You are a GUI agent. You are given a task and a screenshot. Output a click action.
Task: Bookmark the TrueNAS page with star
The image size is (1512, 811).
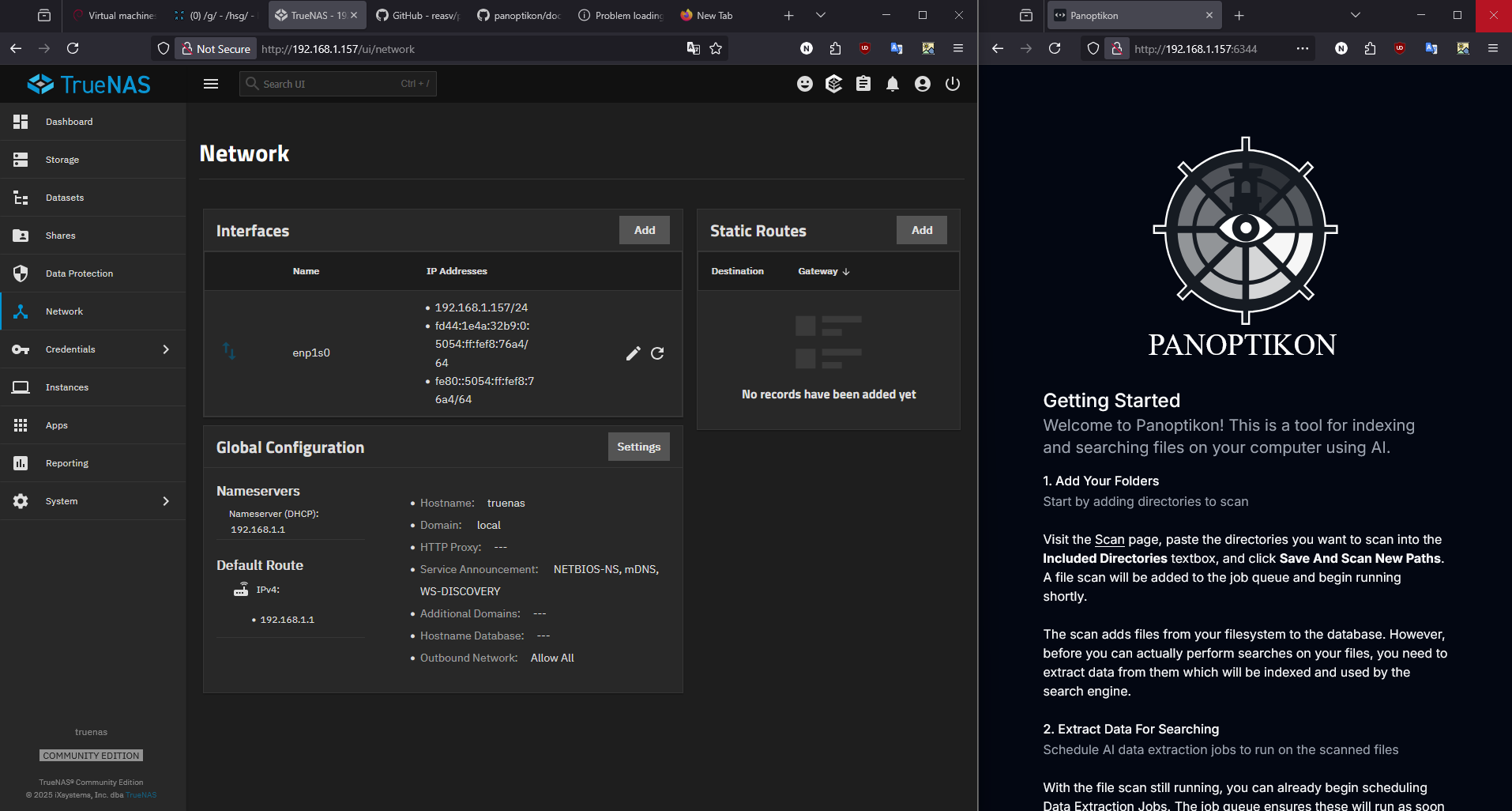(716, 48)
